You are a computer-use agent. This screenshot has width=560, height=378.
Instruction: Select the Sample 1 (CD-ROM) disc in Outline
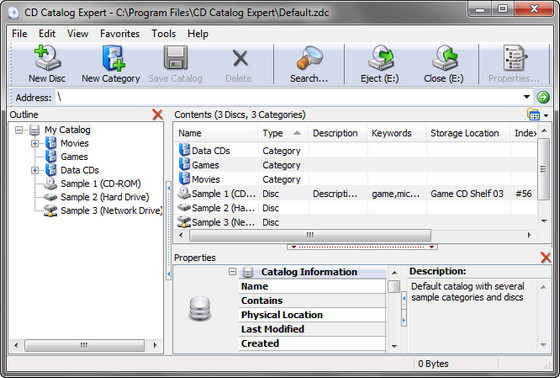(100, 184)
